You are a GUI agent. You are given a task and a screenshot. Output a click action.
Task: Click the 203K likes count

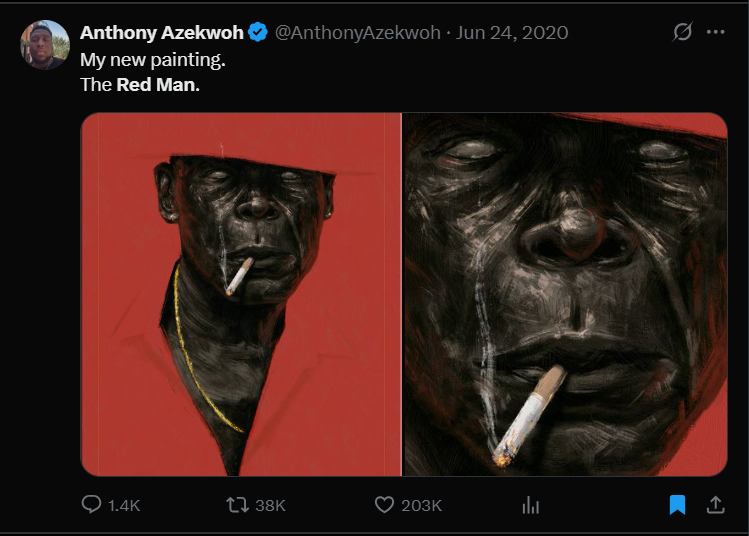[x=421, y=505]
